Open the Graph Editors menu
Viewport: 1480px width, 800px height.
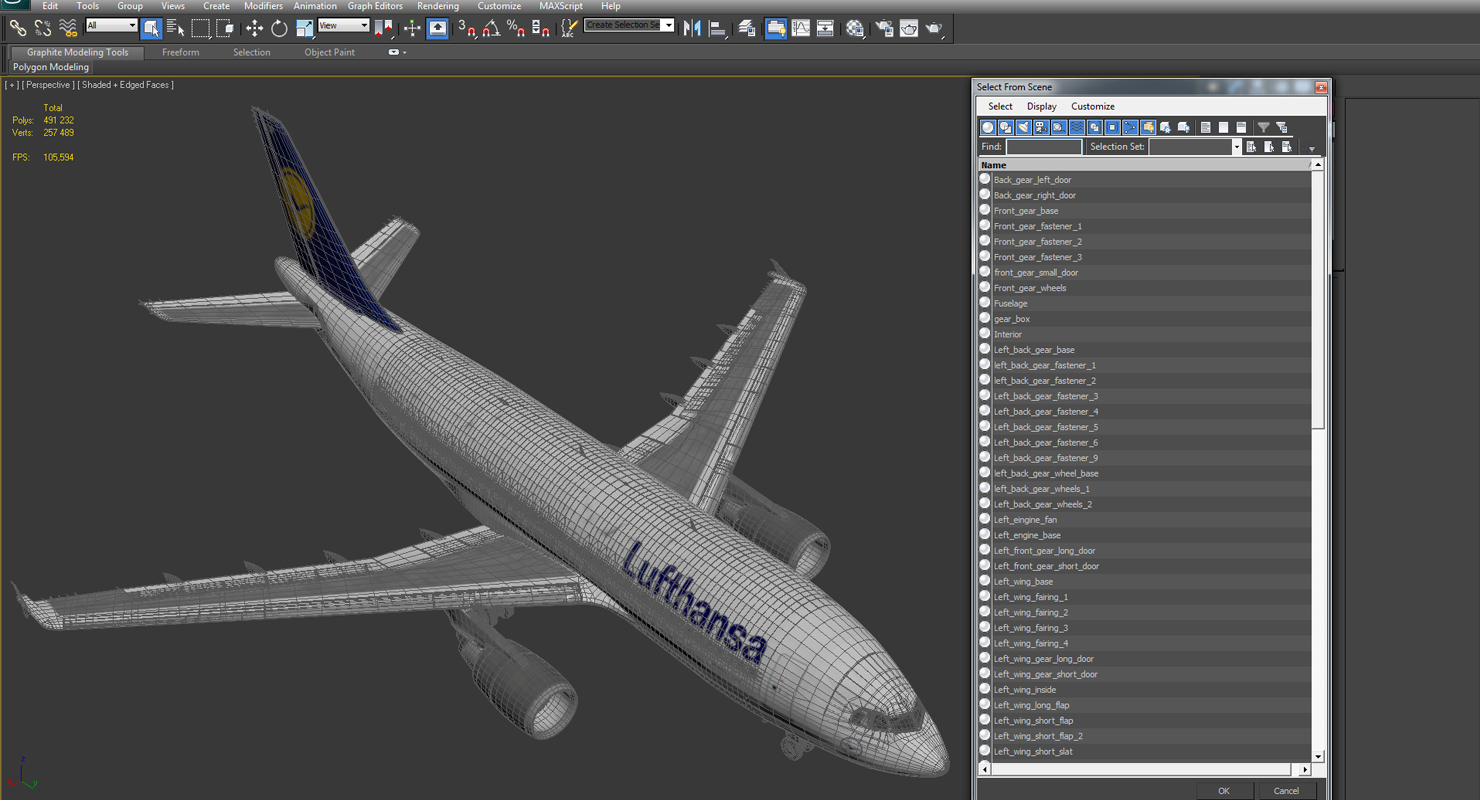tap(375, 6)
